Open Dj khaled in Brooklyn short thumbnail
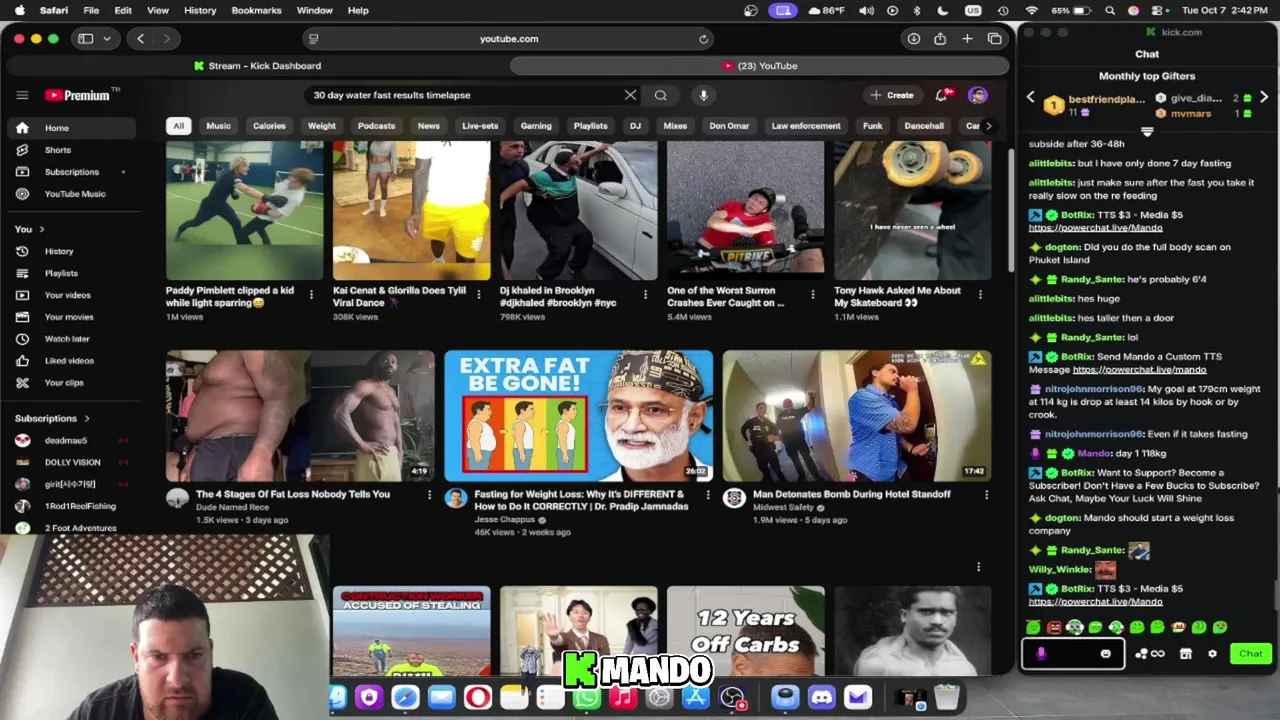This screenshot has height=720, width=1280. point(578,210)
